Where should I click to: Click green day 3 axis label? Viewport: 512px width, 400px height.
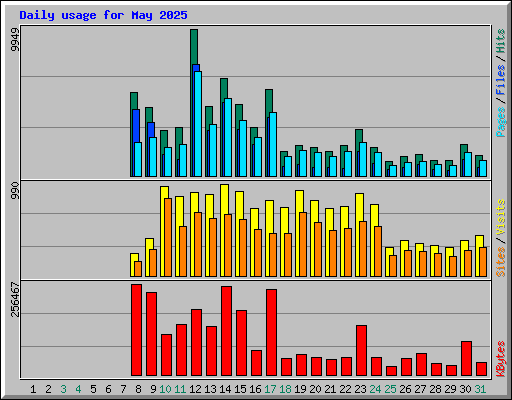pyautogui.click(x=63, y=389)
